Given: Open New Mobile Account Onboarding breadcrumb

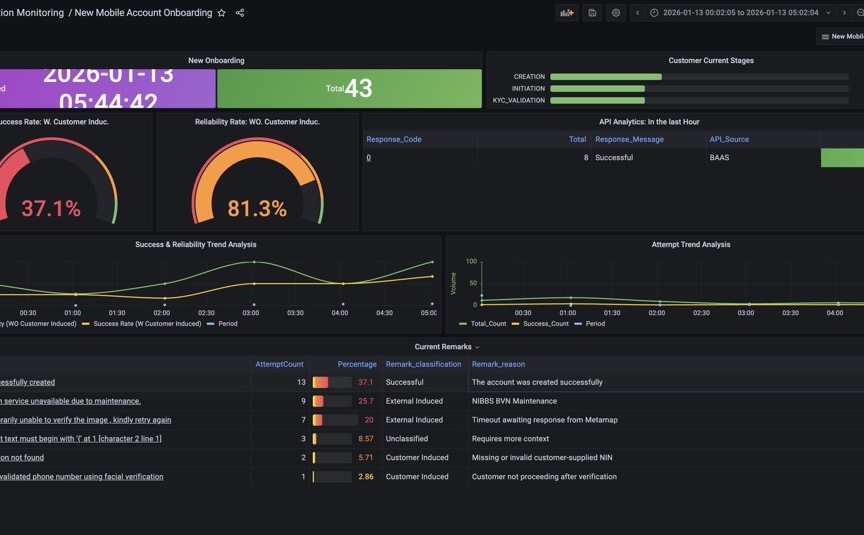Looking at the screenshot, I should click(143, 13).
